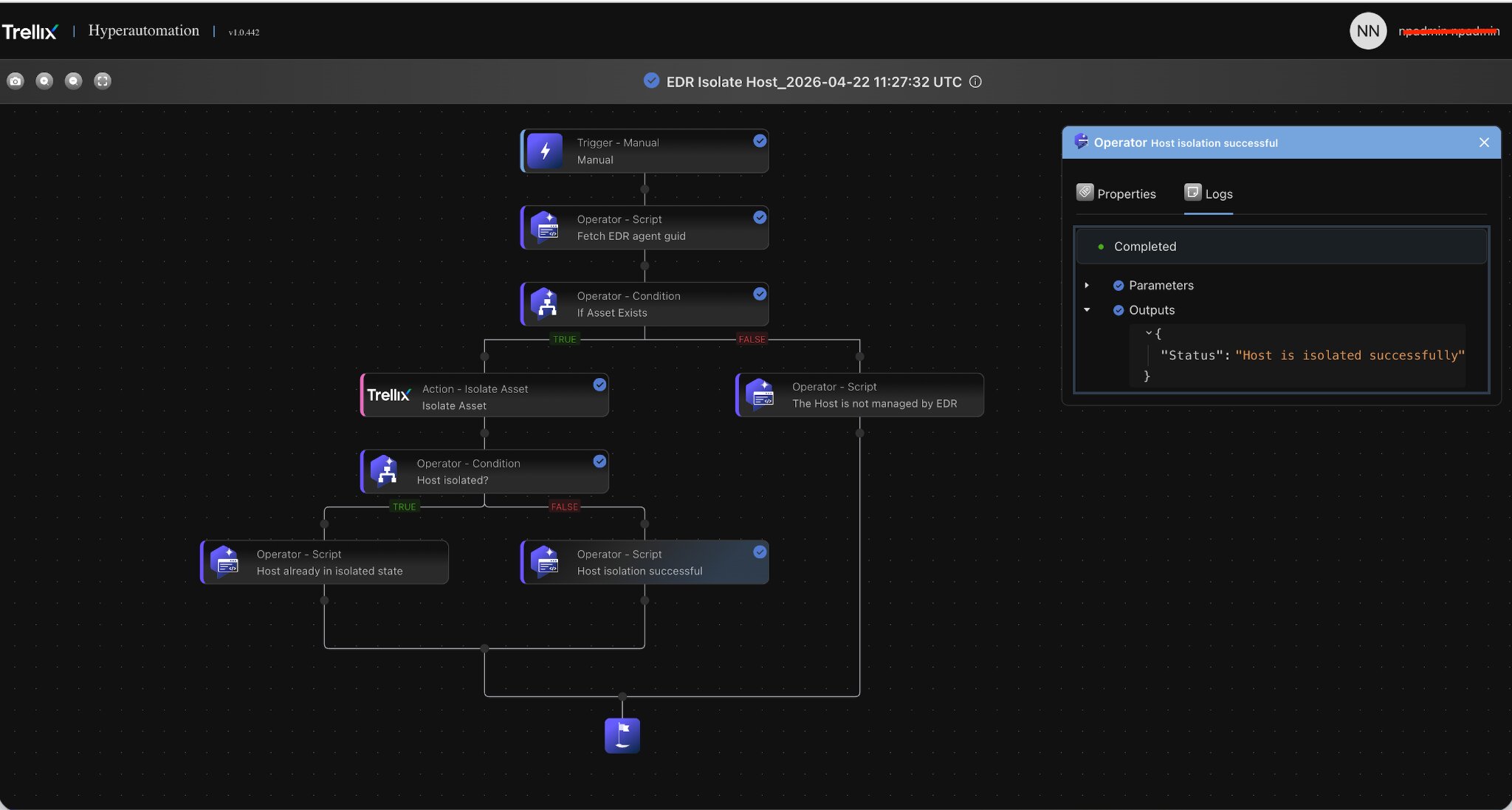Expand the Parameters section
The image size is (1512, 810).
coord(1087,285)
